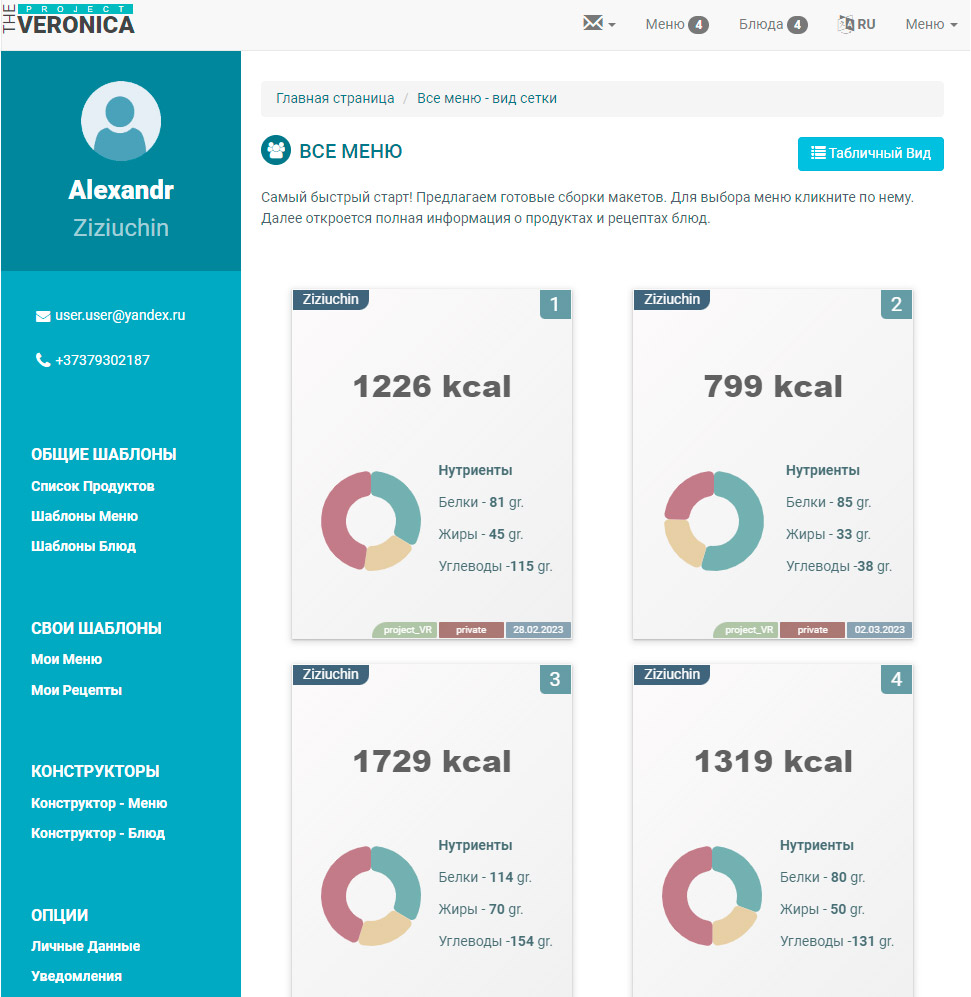Open Личные Данные settings
Screen dimensions: 971x997
(x=86, y=946)
